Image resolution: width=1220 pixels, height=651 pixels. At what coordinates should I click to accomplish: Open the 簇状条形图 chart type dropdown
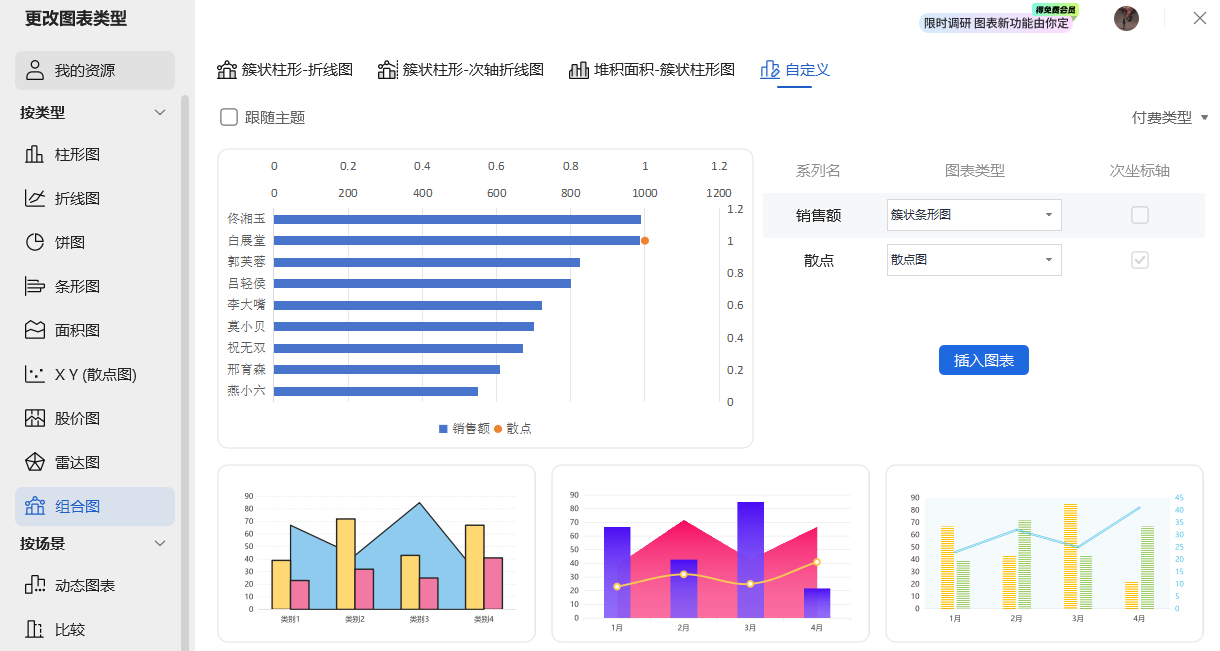pyautogui.click(x=973, y=214)
